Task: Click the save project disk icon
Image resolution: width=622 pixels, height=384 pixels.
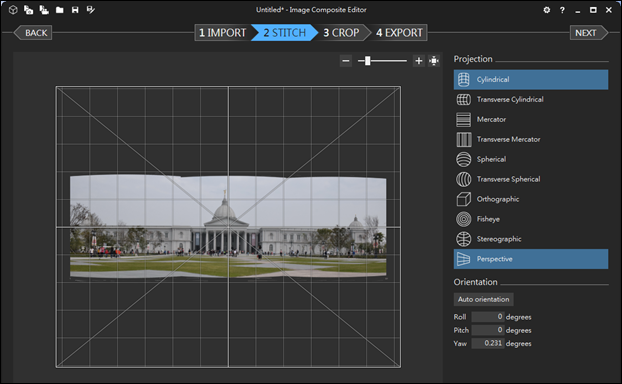Action: click(x=75, y=10)
